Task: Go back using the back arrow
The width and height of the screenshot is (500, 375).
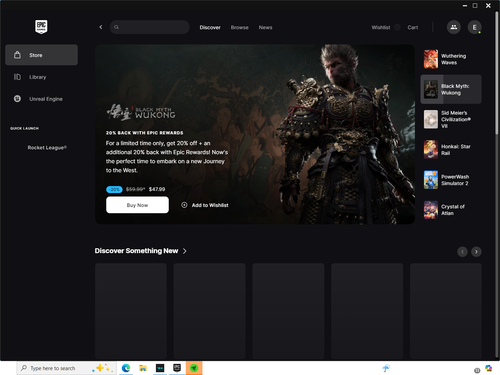Action: pos(101,27)
